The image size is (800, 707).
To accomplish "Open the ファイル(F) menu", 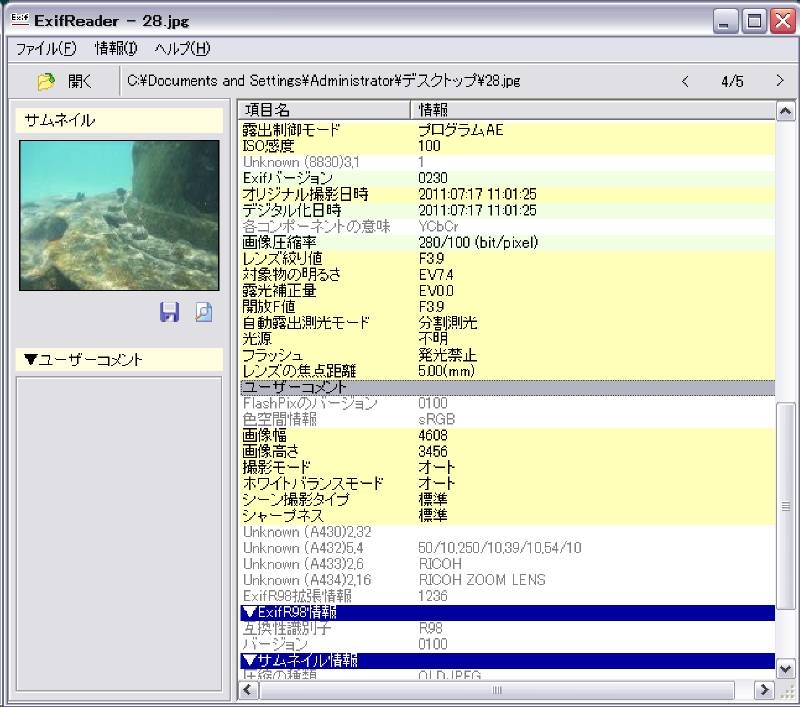I will pos(45,48).
